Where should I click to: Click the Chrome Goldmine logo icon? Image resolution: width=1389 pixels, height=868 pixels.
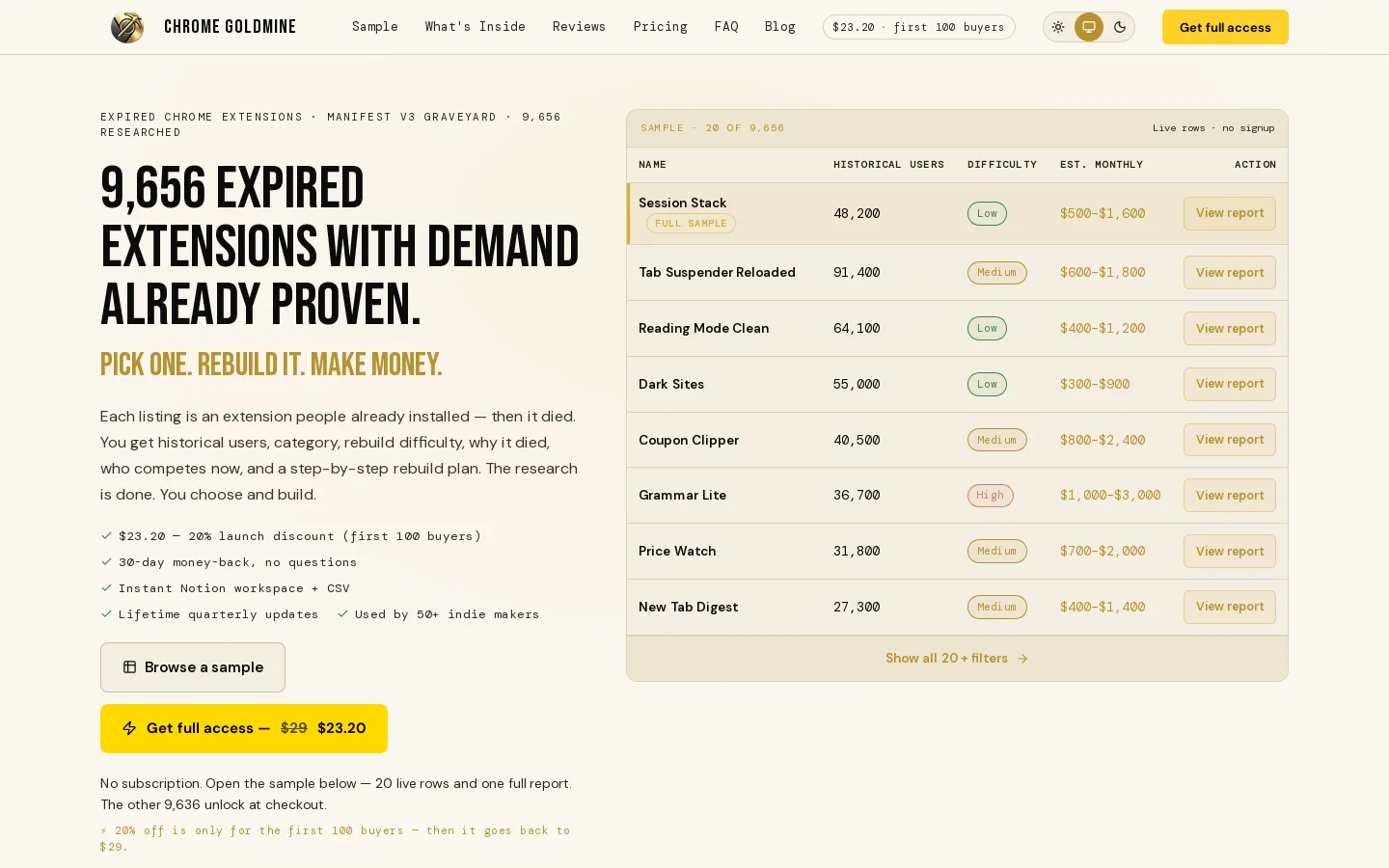pyautogui.click(x=126, y=27)
